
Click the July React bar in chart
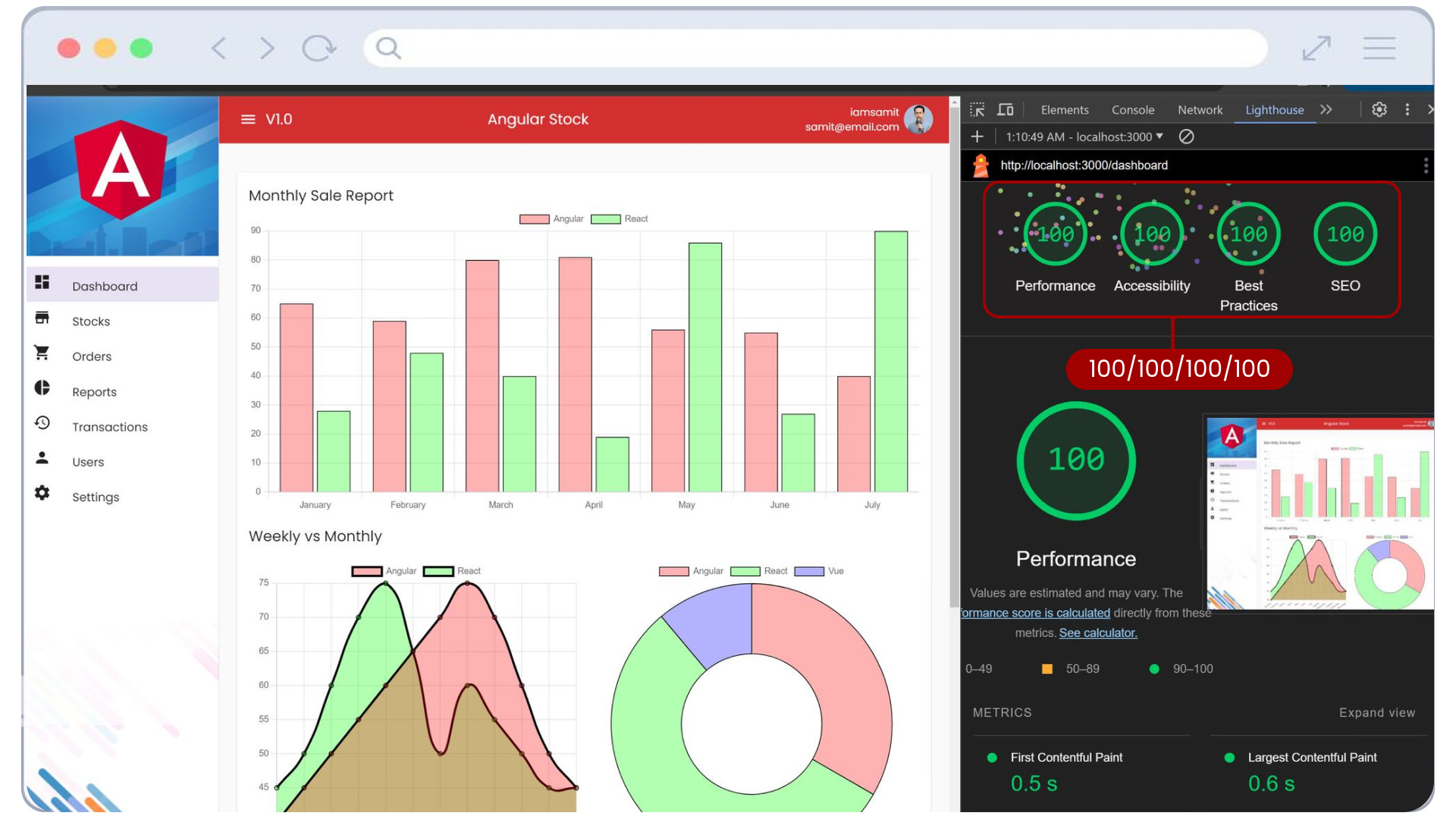point(891,361)
